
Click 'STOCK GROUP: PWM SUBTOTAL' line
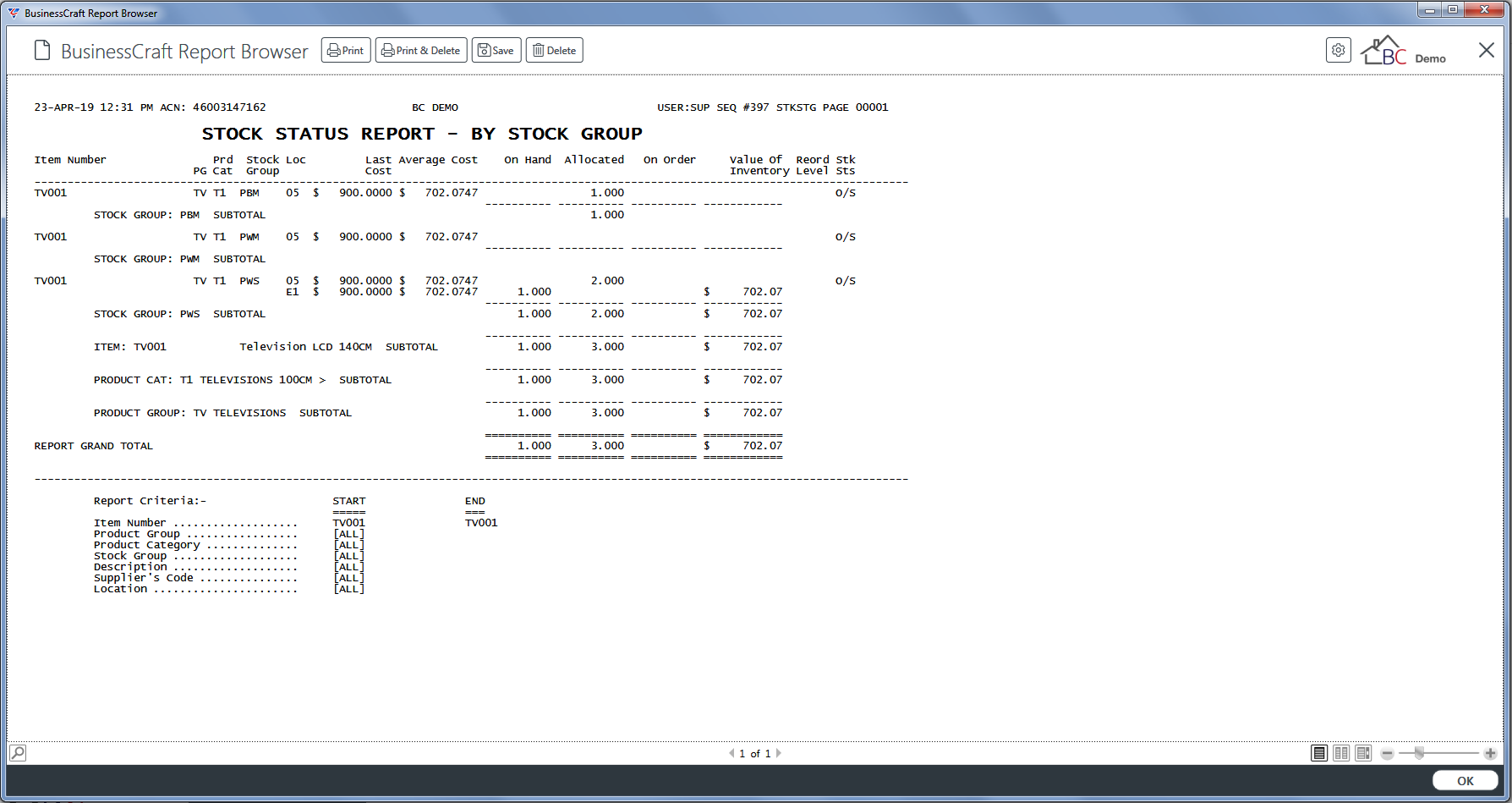click(179, 259)
